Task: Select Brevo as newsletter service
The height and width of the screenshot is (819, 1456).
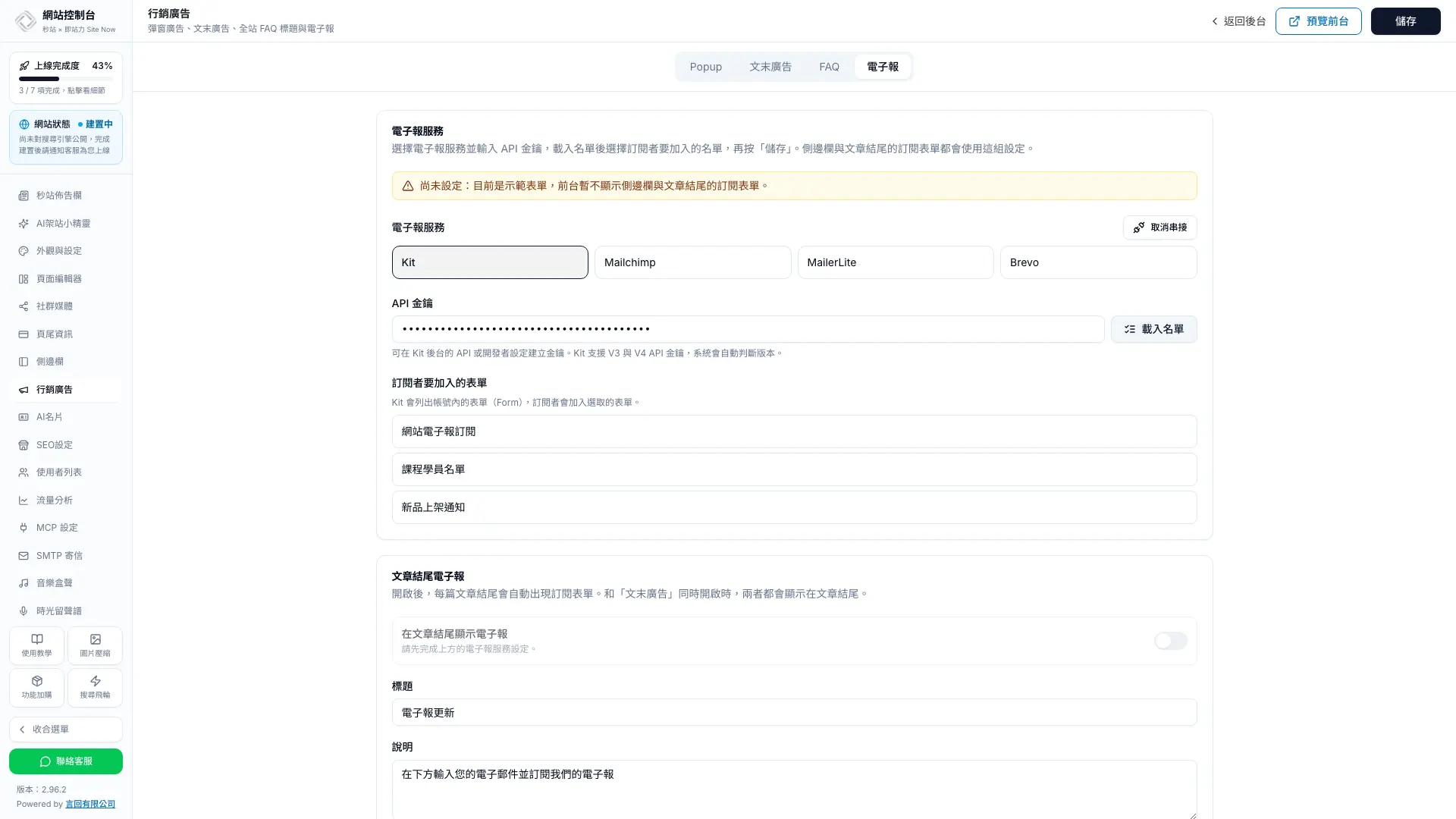Action: 1098,262
